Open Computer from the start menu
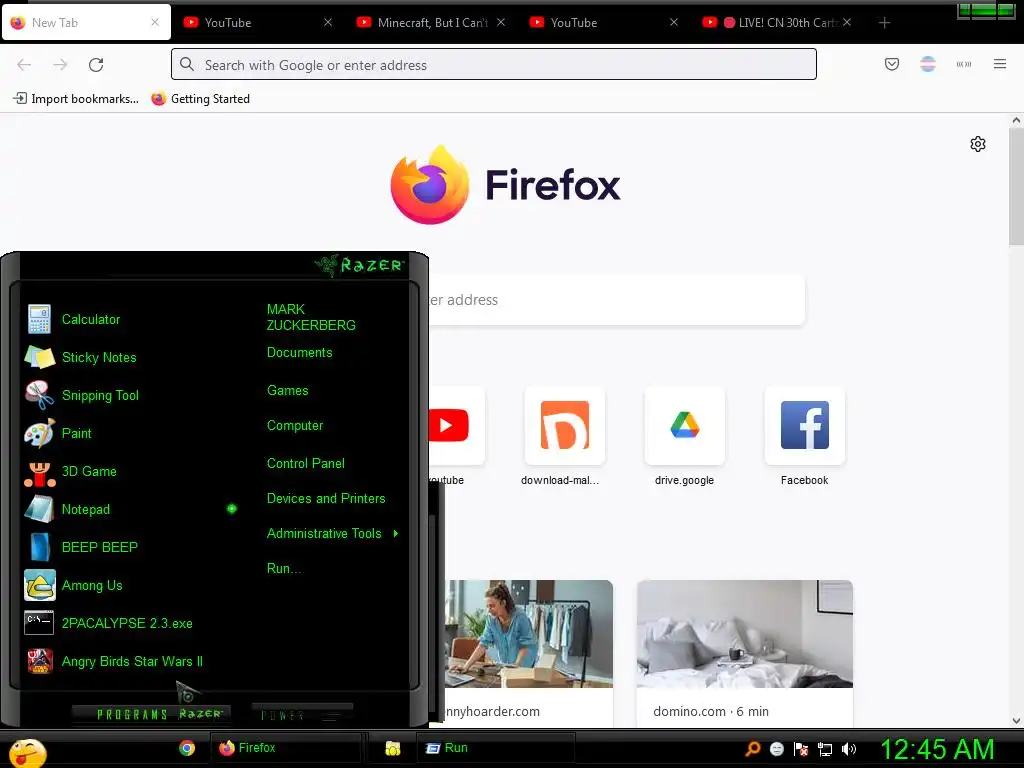Screen dimensions: 1024x768 (x=295, y=426)
